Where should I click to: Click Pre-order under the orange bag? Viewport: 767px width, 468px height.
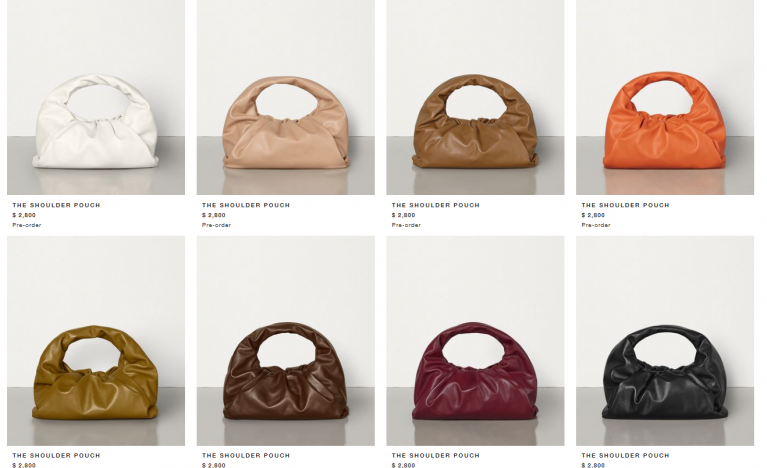pos(596,225)
